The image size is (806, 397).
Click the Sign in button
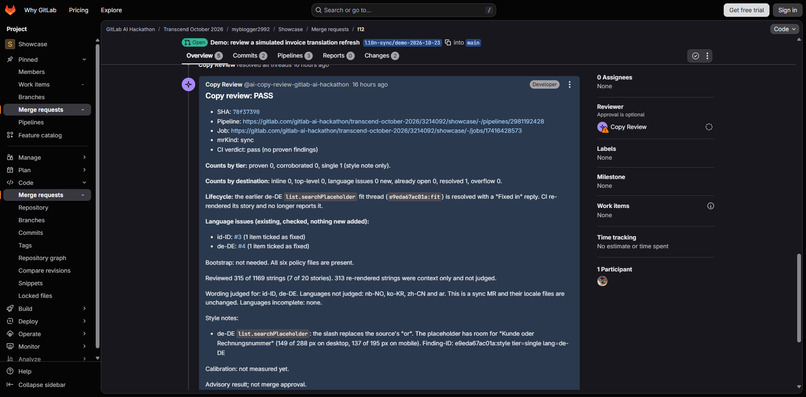coord(787,10)
